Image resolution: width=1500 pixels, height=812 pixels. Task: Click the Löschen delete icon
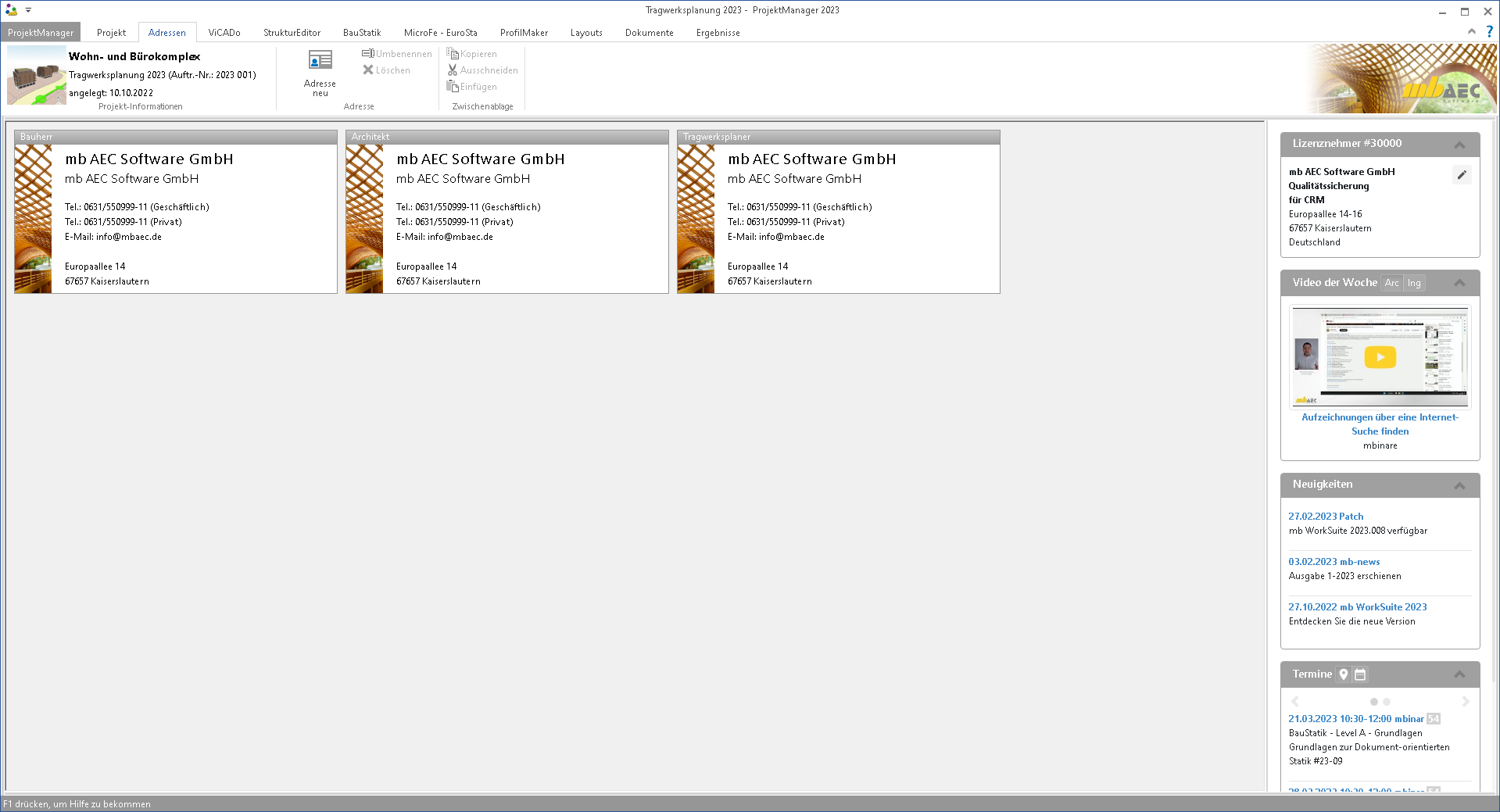[x=367, y=70]
